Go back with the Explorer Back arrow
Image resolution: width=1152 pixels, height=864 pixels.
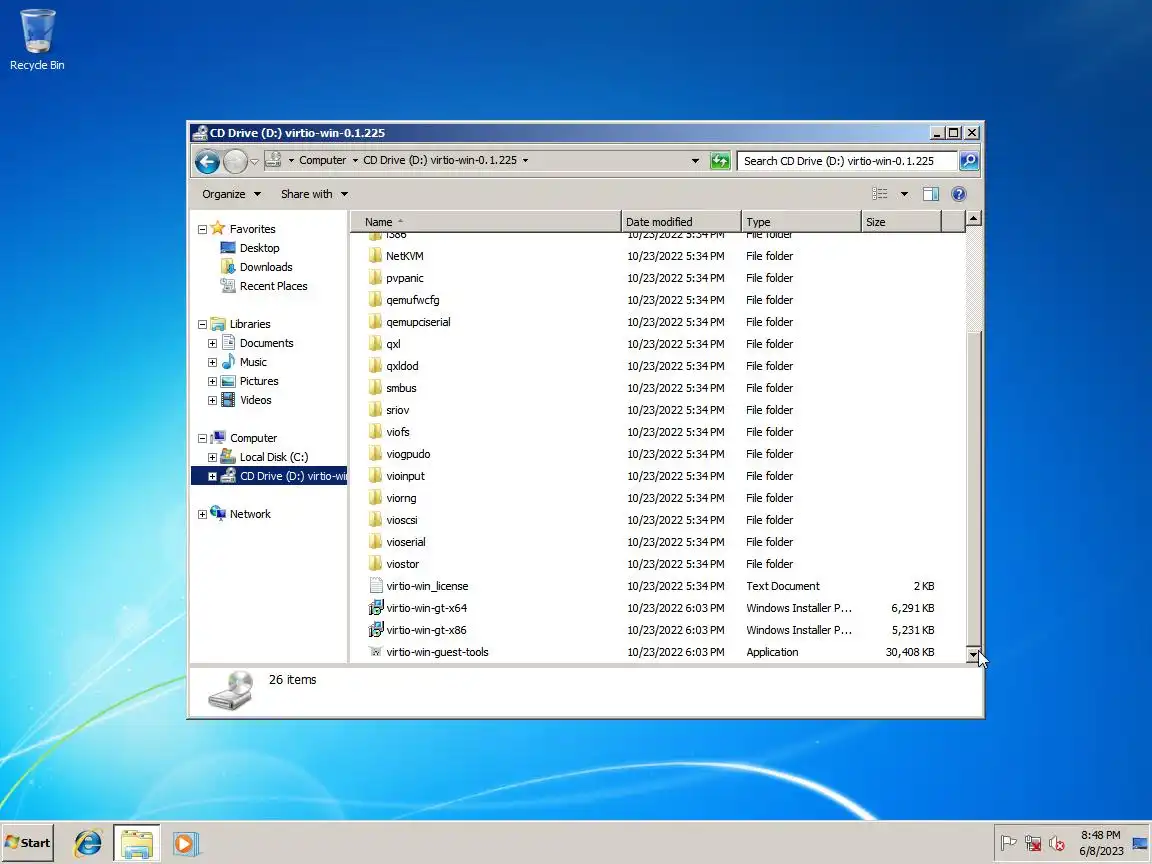[207, 161]
